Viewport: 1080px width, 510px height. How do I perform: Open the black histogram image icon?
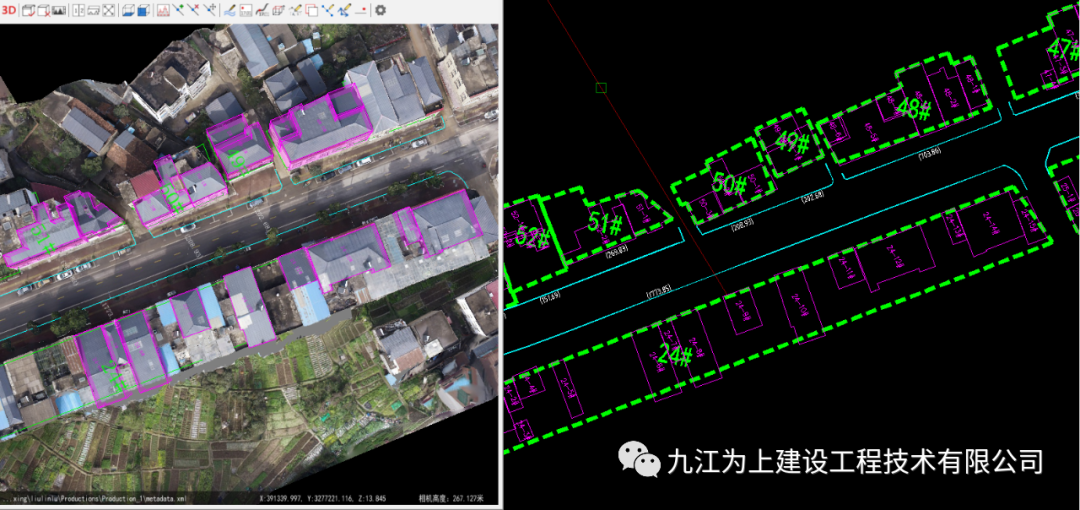(59, 10)
